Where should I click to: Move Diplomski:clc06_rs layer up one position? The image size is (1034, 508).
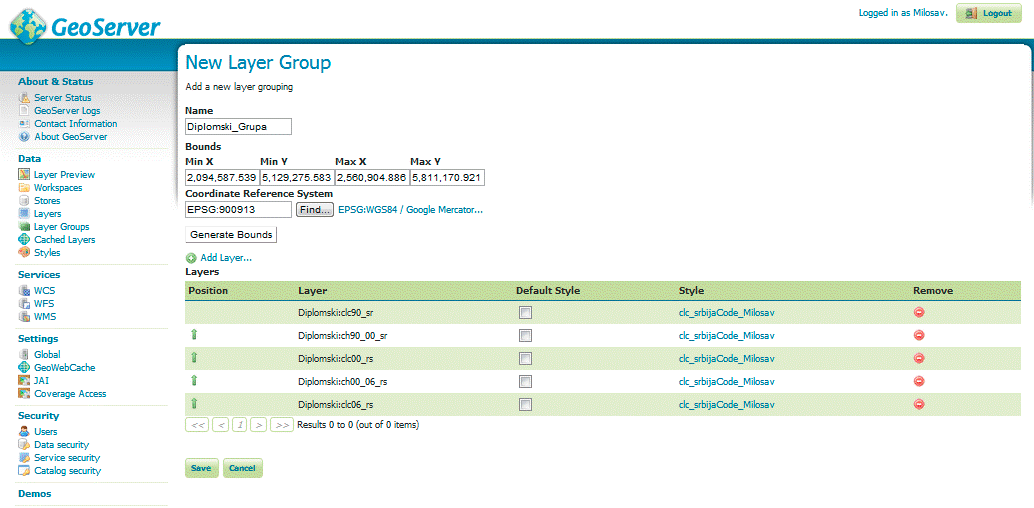pos(194,404)
